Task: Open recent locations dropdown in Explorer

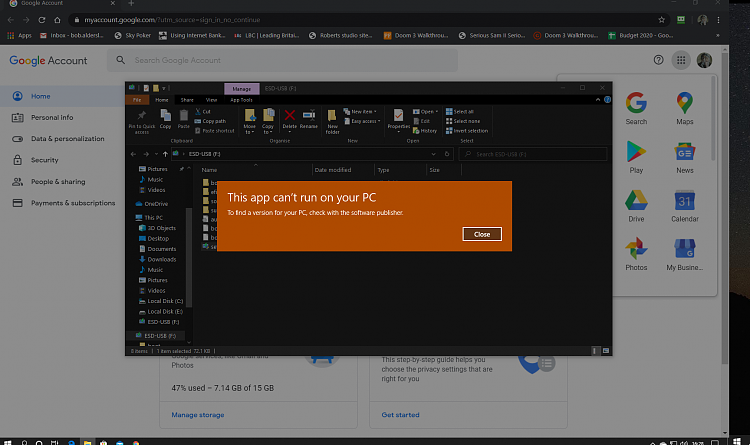Action: click(x=156, y=154)
